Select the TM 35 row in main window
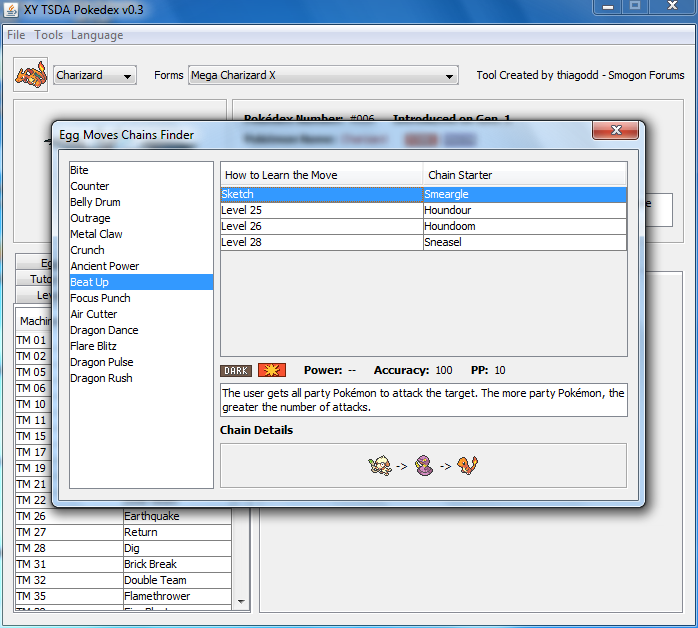Screen dimensions: 698x628 123,596
